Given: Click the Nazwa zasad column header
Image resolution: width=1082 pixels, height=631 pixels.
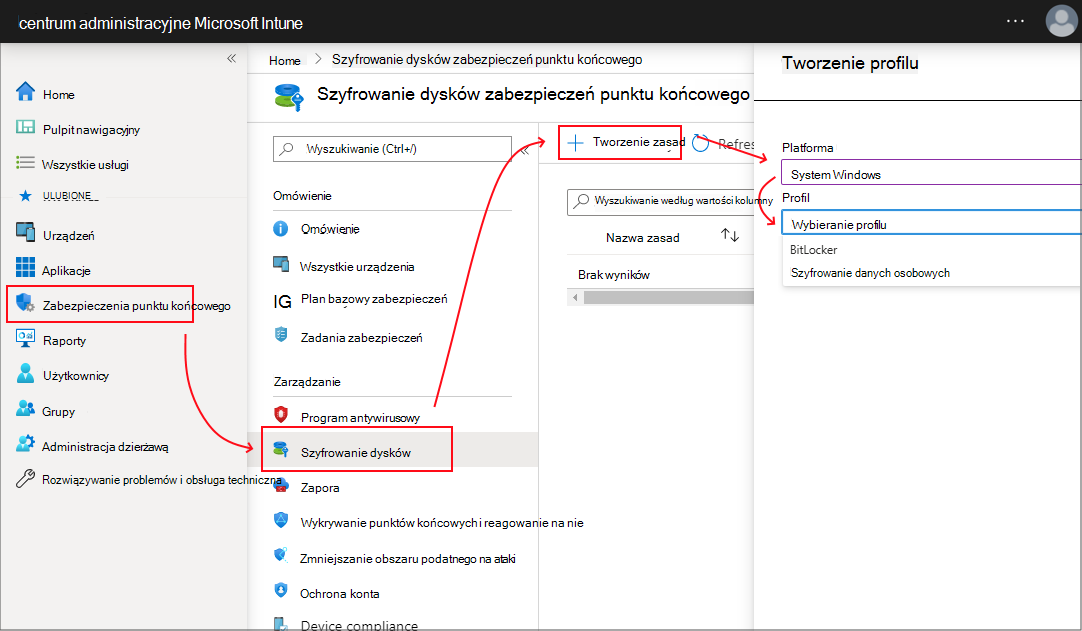Looking at the screenshot, I should point(642,237).
